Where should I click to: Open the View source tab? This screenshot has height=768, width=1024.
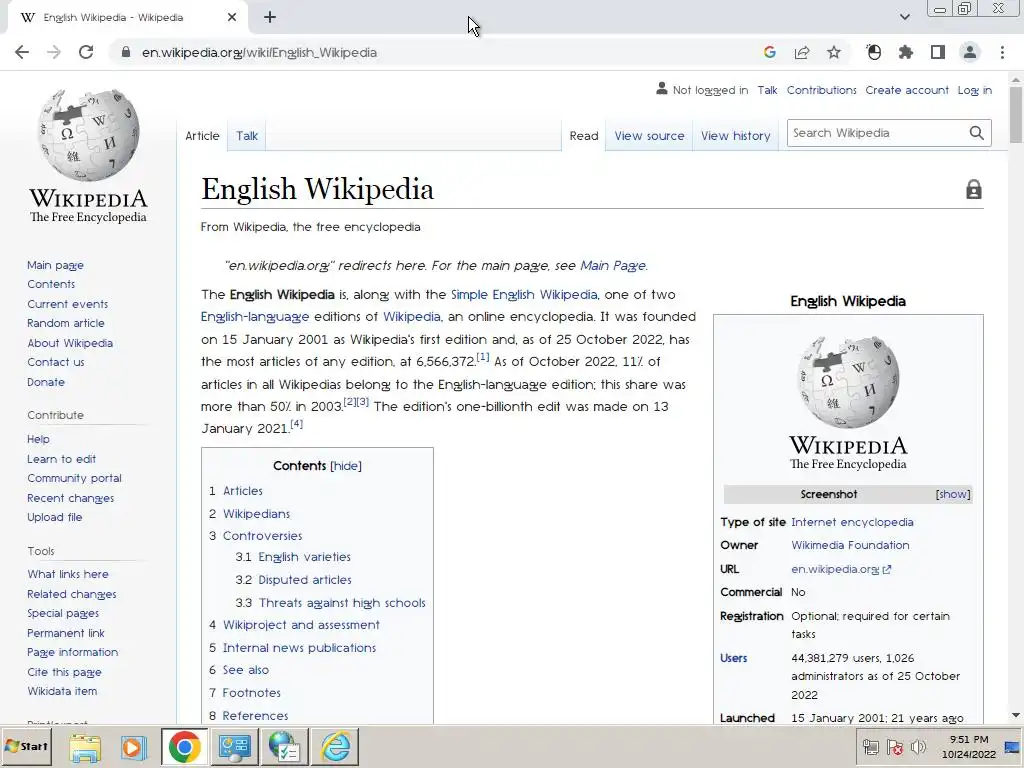click(649, 136)
